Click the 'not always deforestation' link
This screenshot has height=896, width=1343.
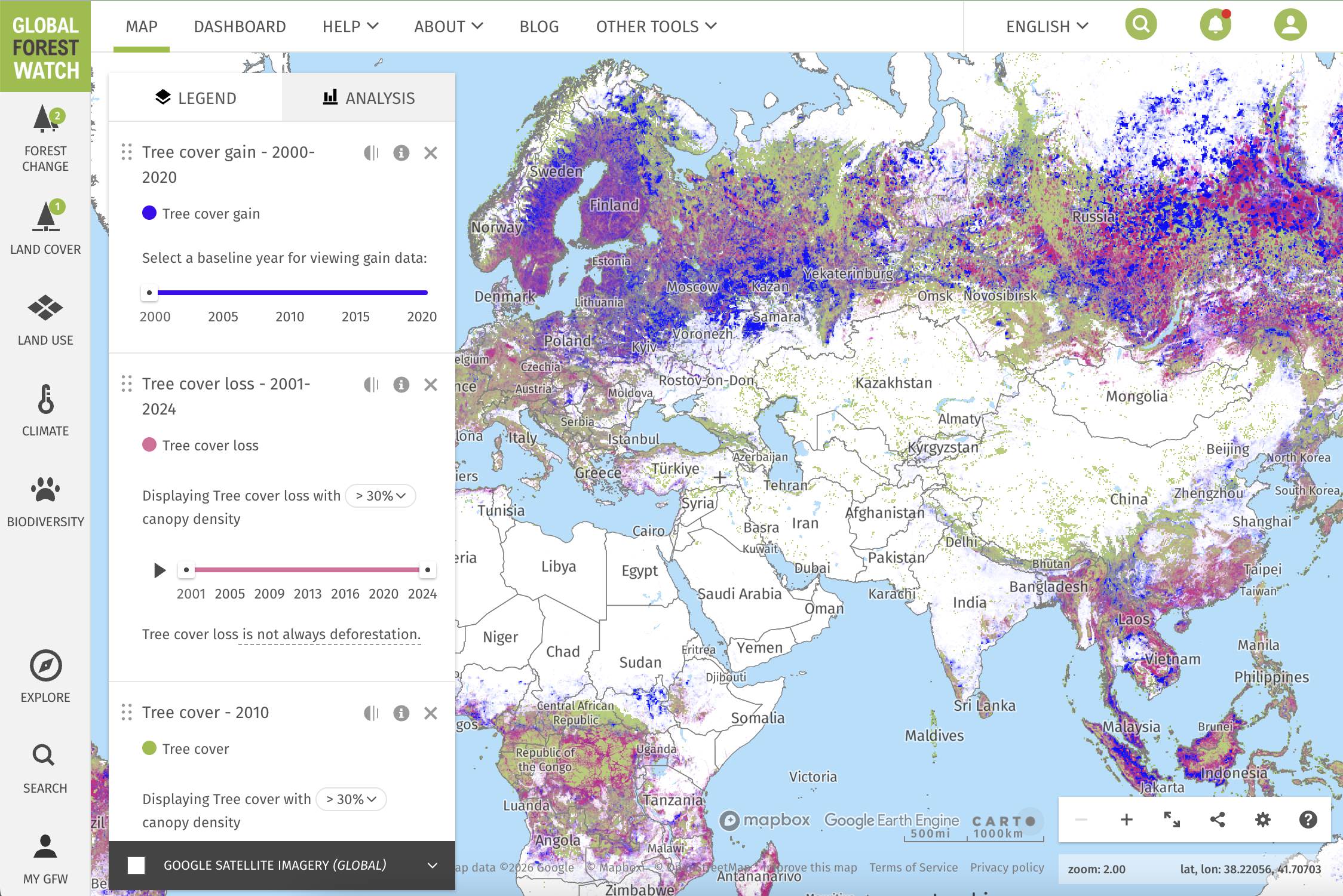[330, 634]
